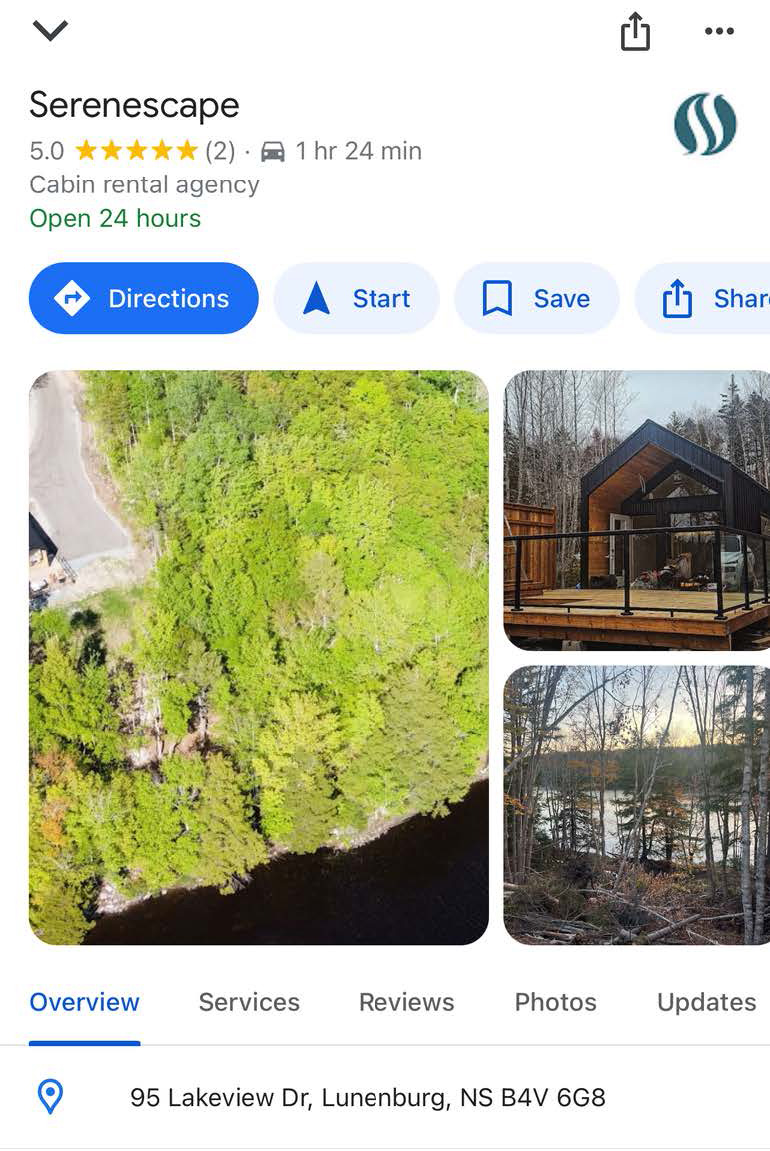
Task: Tap the share icon in top bar
Action: pyautogui.click(x=636, y=32)
